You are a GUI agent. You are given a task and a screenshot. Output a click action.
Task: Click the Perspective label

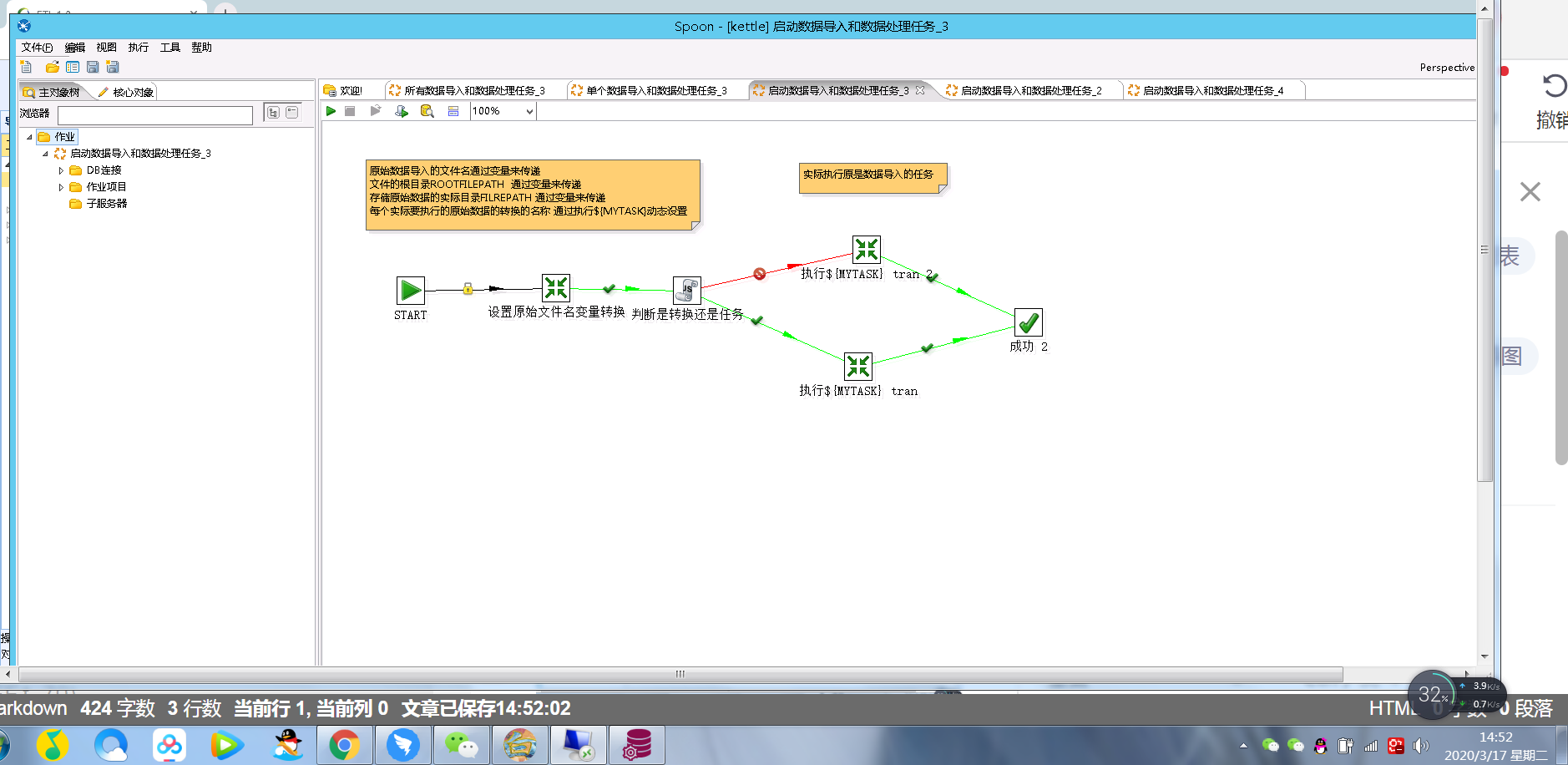coord(1447,68)
